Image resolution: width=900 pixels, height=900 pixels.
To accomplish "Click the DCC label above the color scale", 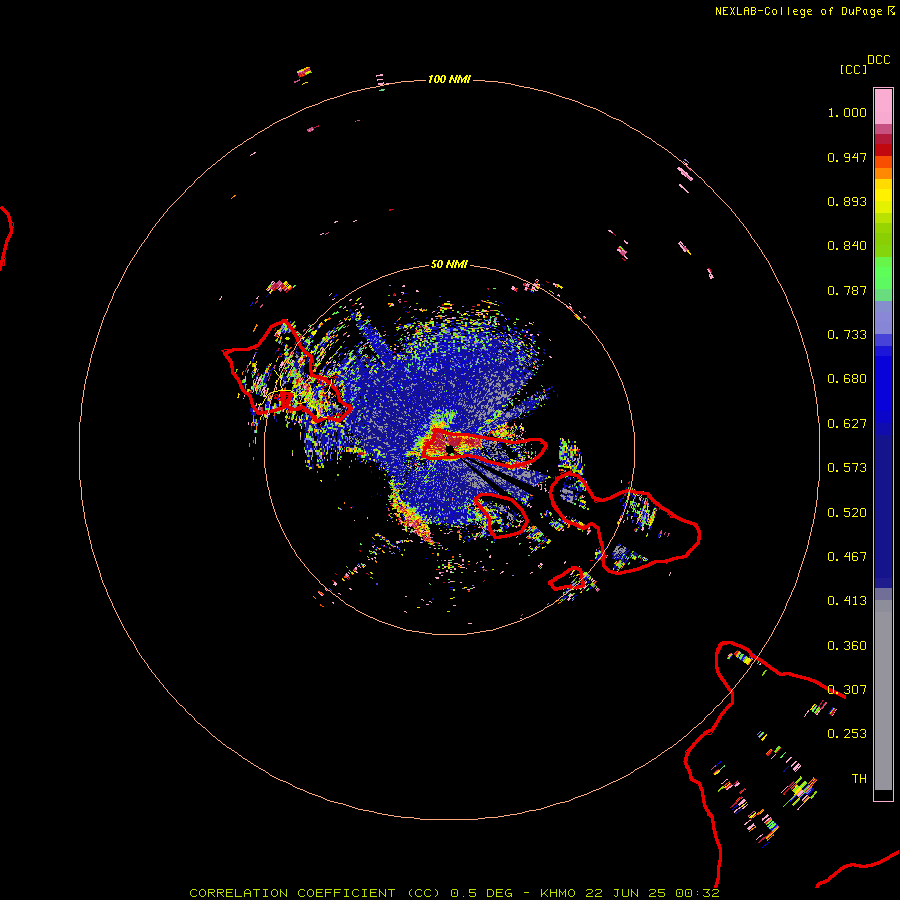I will (878, 60).
